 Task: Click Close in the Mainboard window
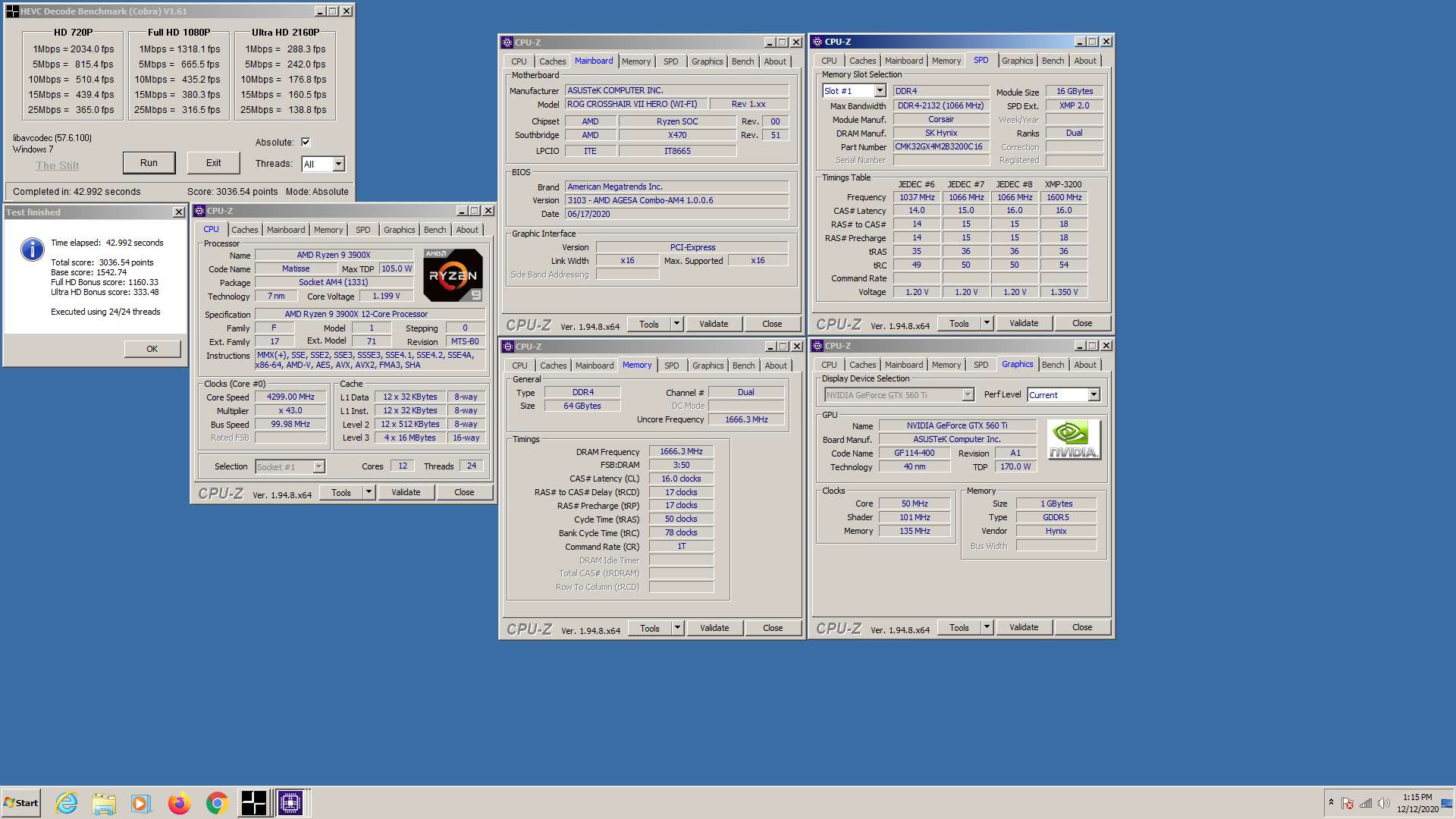point(772,324)
